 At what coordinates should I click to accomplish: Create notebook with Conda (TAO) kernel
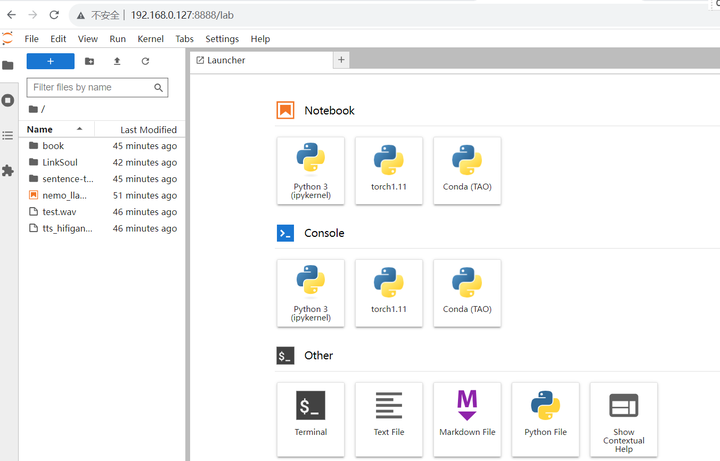pyautogui.click(x=467, y=171)
